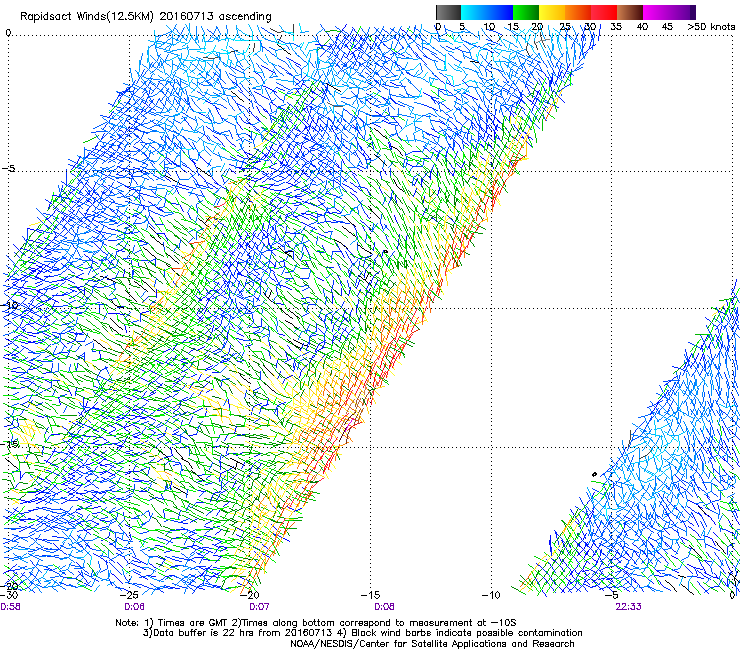Pick the brown 35-40 knots legend swatch
This screenshot has width=740, height=650.
coord(630,12)
